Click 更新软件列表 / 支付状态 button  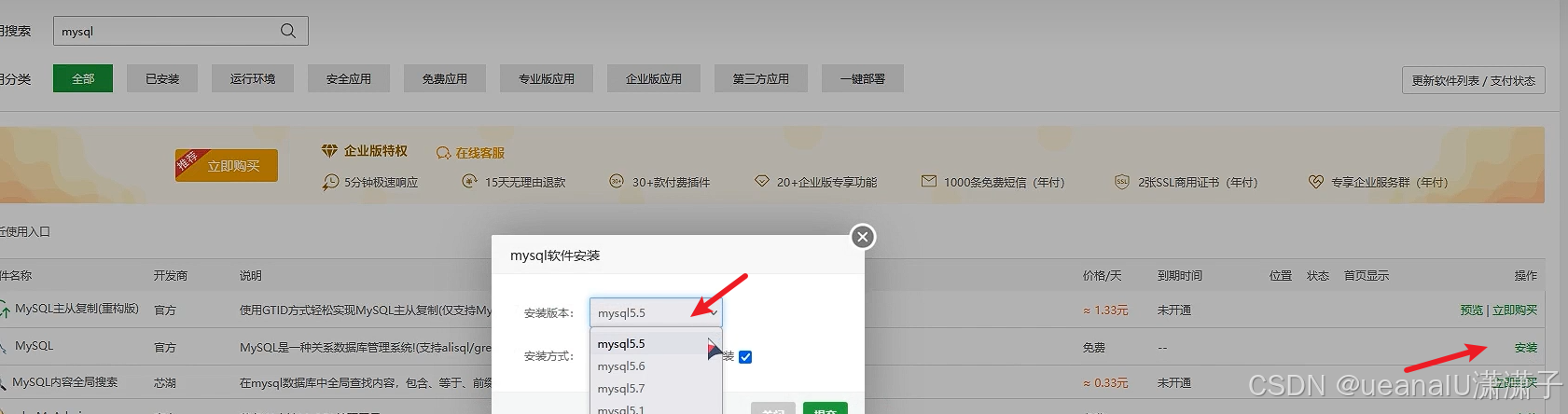click(x=1473, y=80)
